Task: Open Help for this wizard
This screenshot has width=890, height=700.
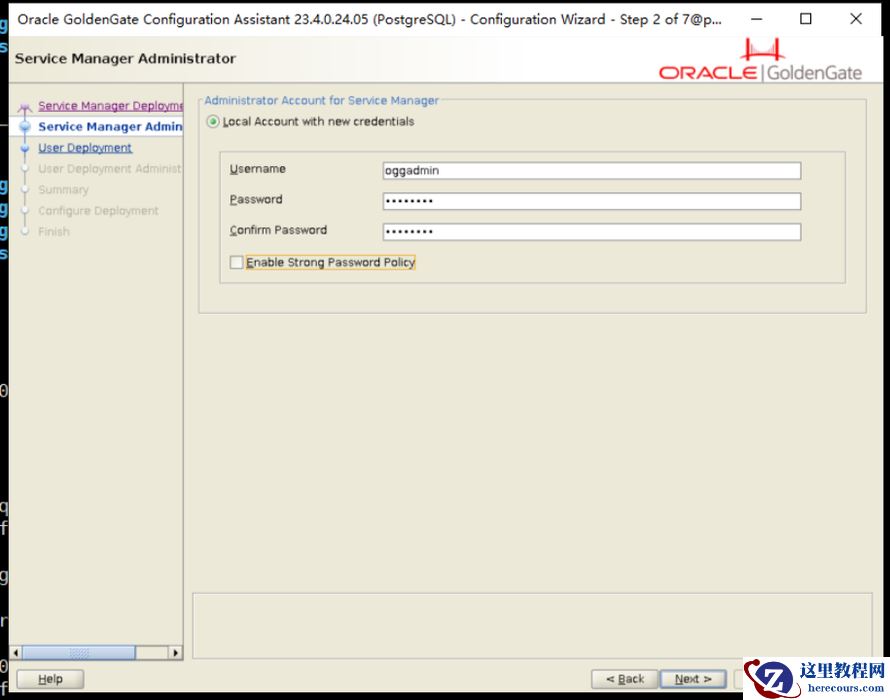Action: tap(50, 679)
